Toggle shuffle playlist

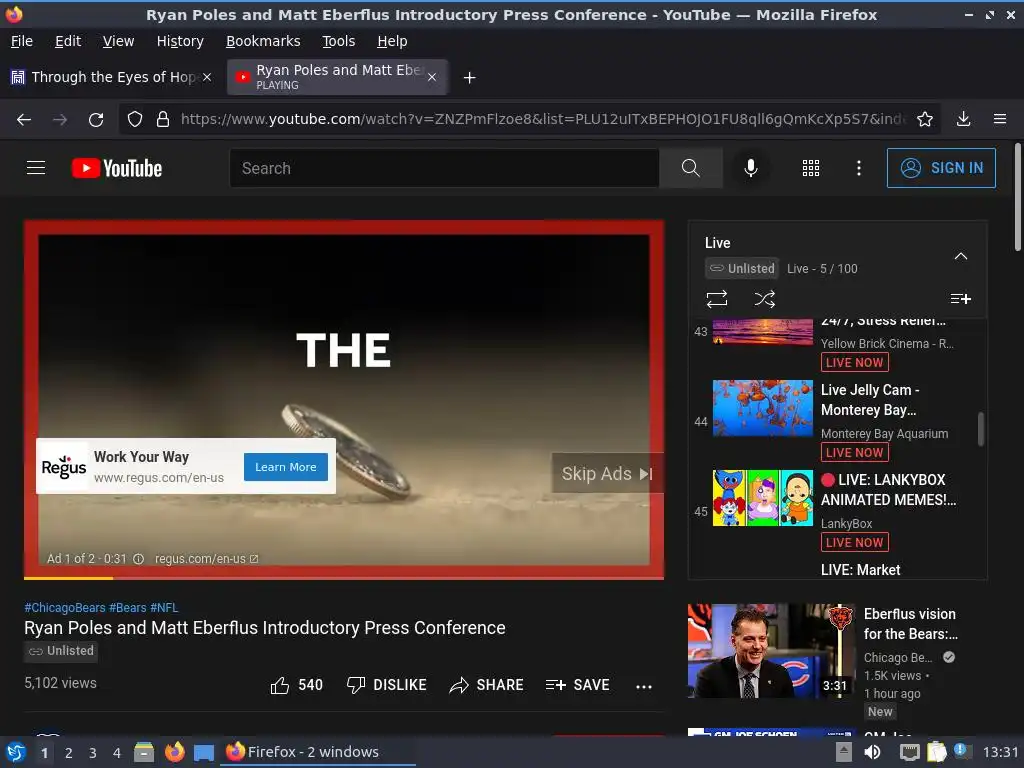click(x=765, y=299)
